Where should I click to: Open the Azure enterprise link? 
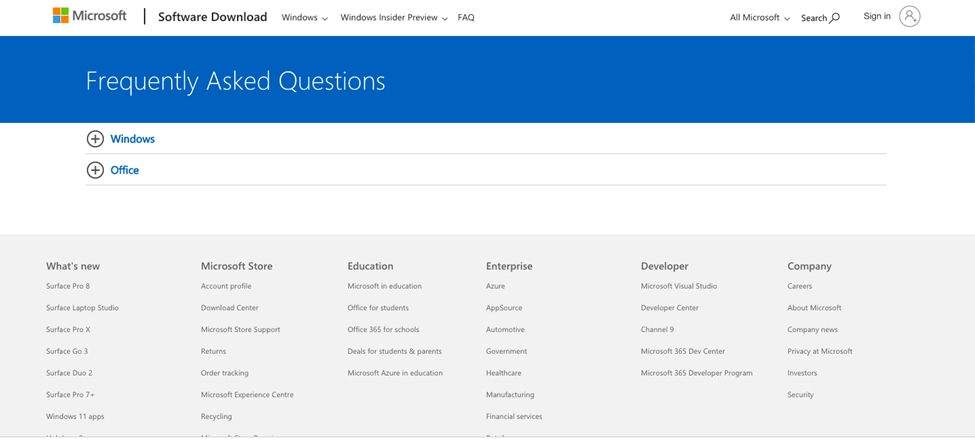(496, 286)
